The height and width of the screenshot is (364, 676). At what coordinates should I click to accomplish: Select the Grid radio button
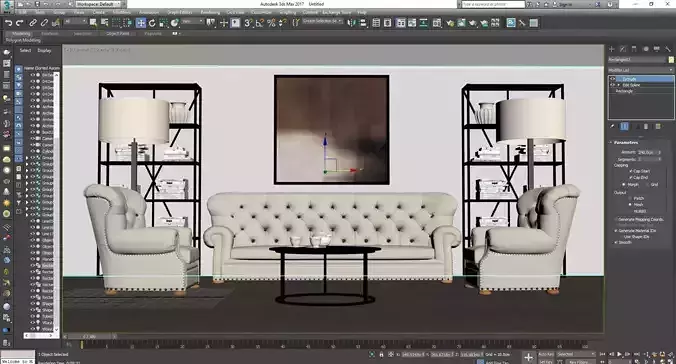(x=647, y=184)
